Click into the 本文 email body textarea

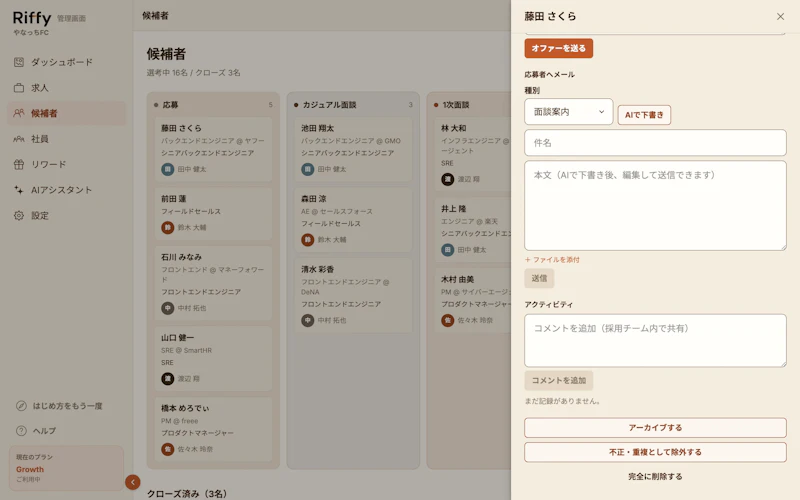click(655, 206)
